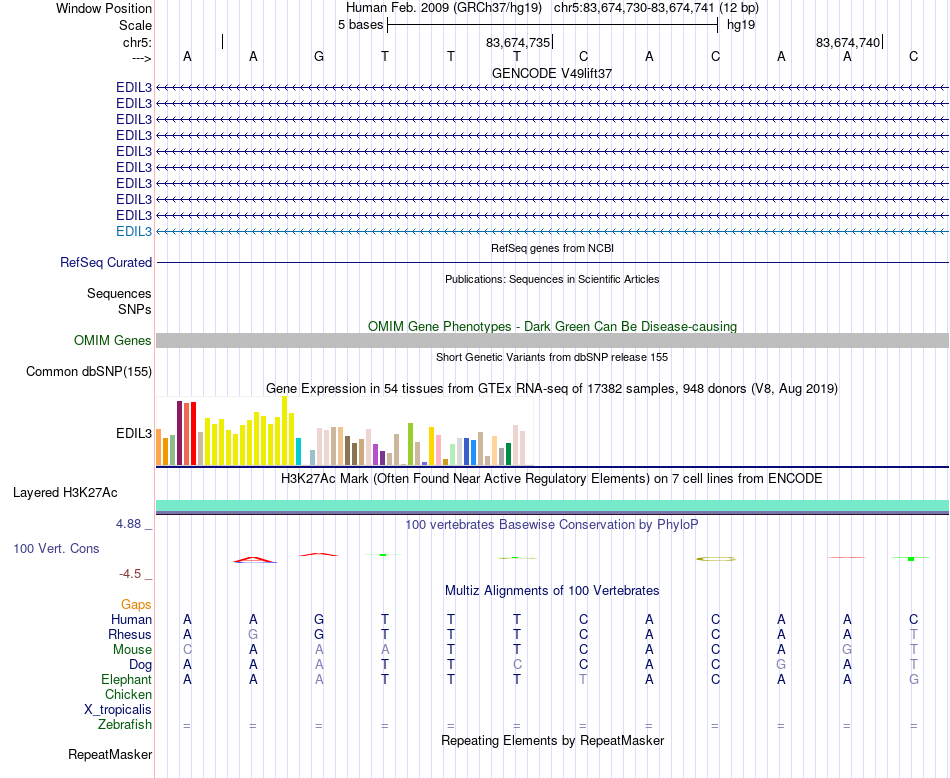Select the Sequences track label
The image size is (950, 778).
[x=119, y=294]
